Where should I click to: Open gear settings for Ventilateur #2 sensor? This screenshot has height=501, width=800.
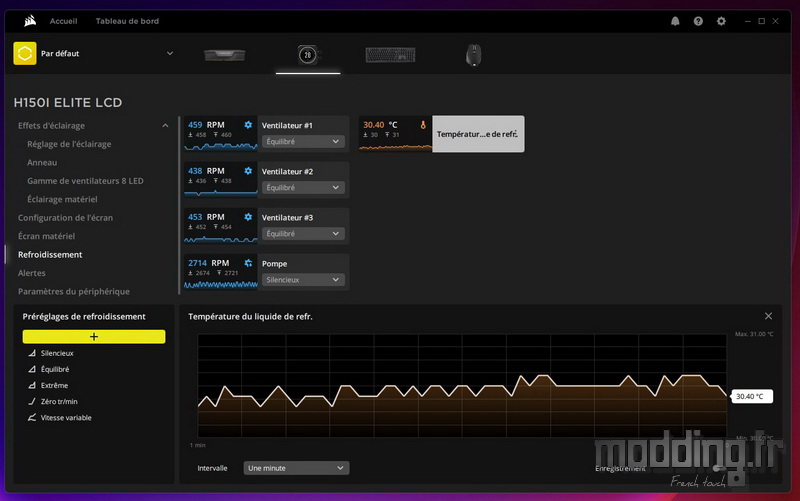tap(248, 171)
